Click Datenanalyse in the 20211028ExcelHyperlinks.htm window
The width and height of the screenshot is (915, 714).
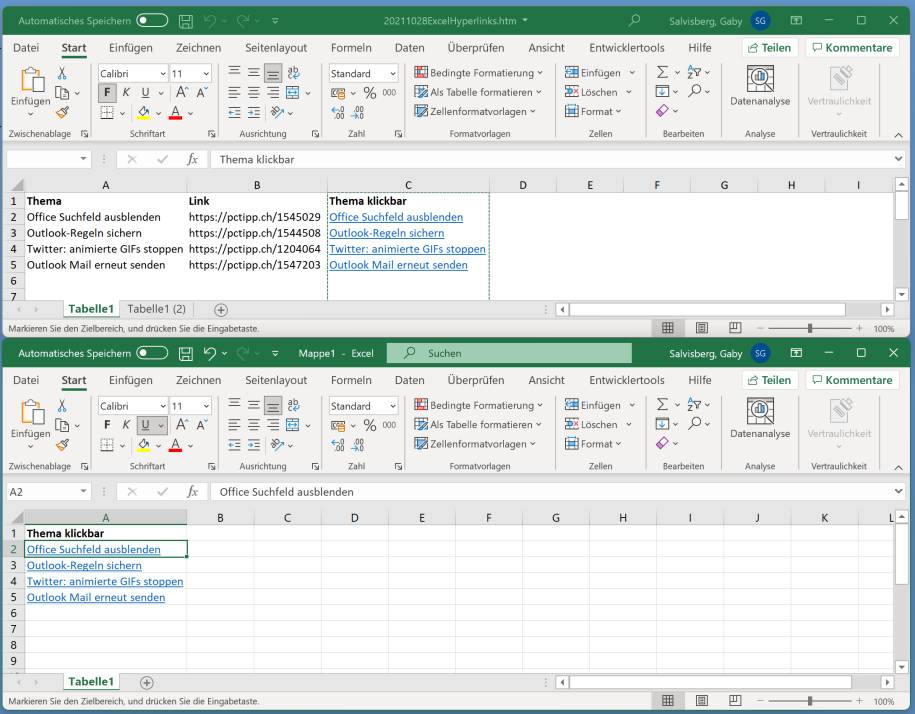[x=760, y=86]
